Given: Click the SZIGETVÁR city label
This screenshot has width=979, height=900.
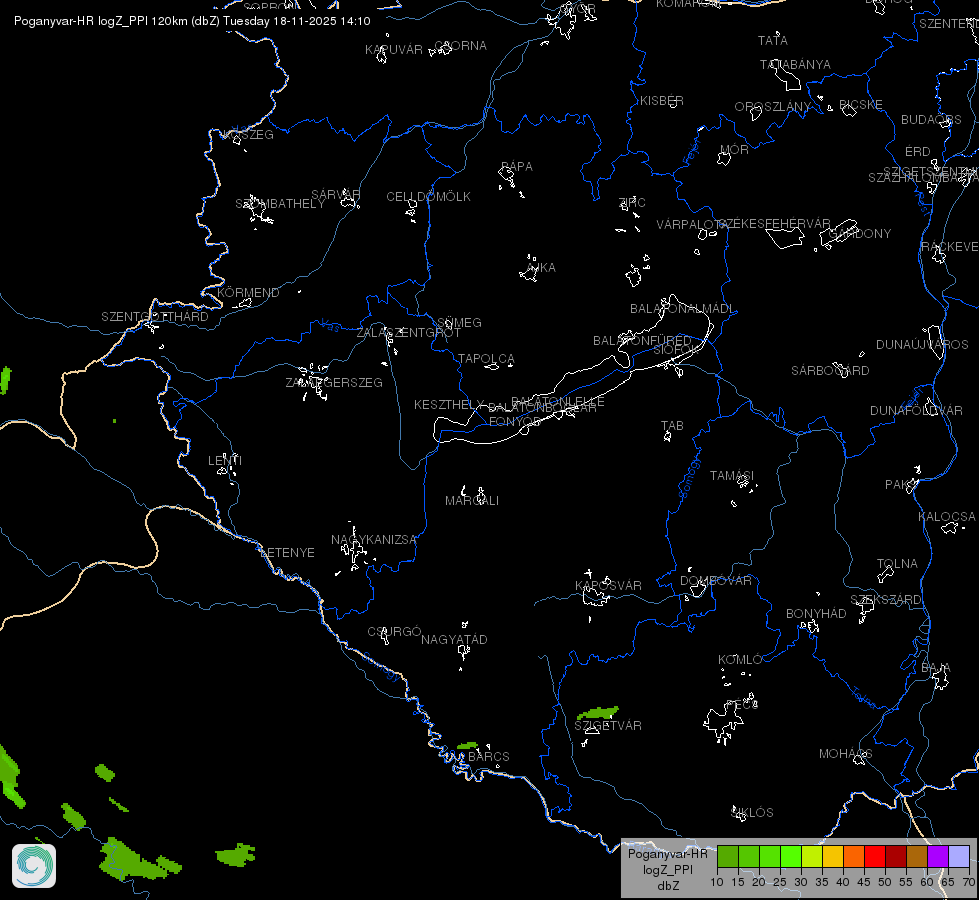Looking at the screenshot, I should click(x=608, y=726).
